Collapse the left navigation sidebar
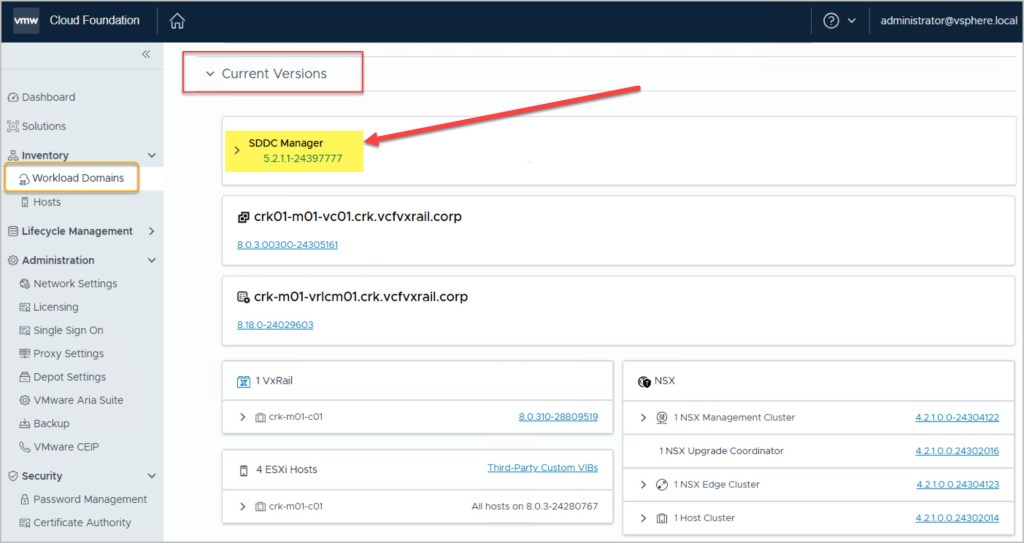The width and height of the screenshot is (1024, 543). click(146, 54)
